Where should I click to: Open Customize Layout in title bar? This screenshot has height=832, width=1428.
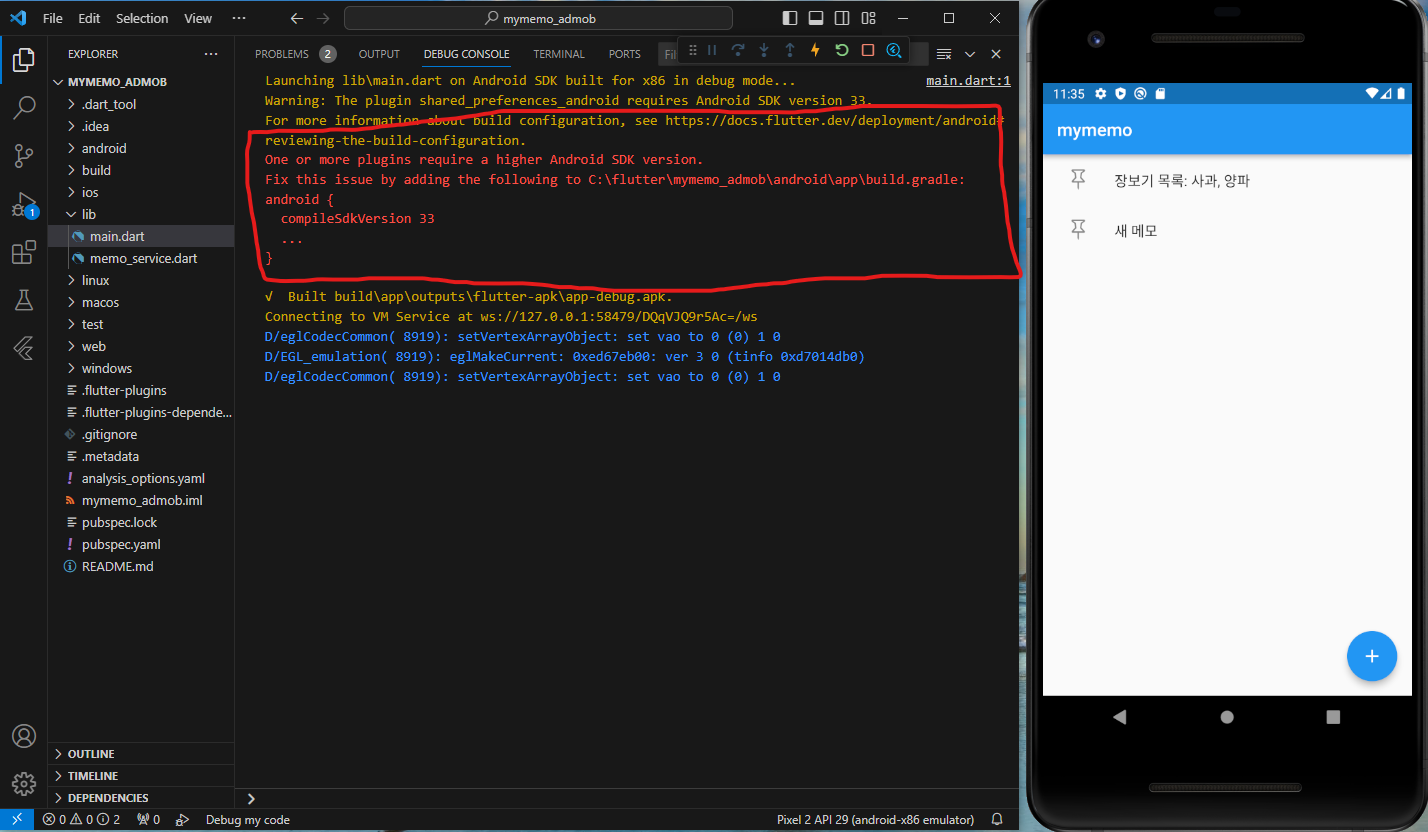(x=868, y=18)
